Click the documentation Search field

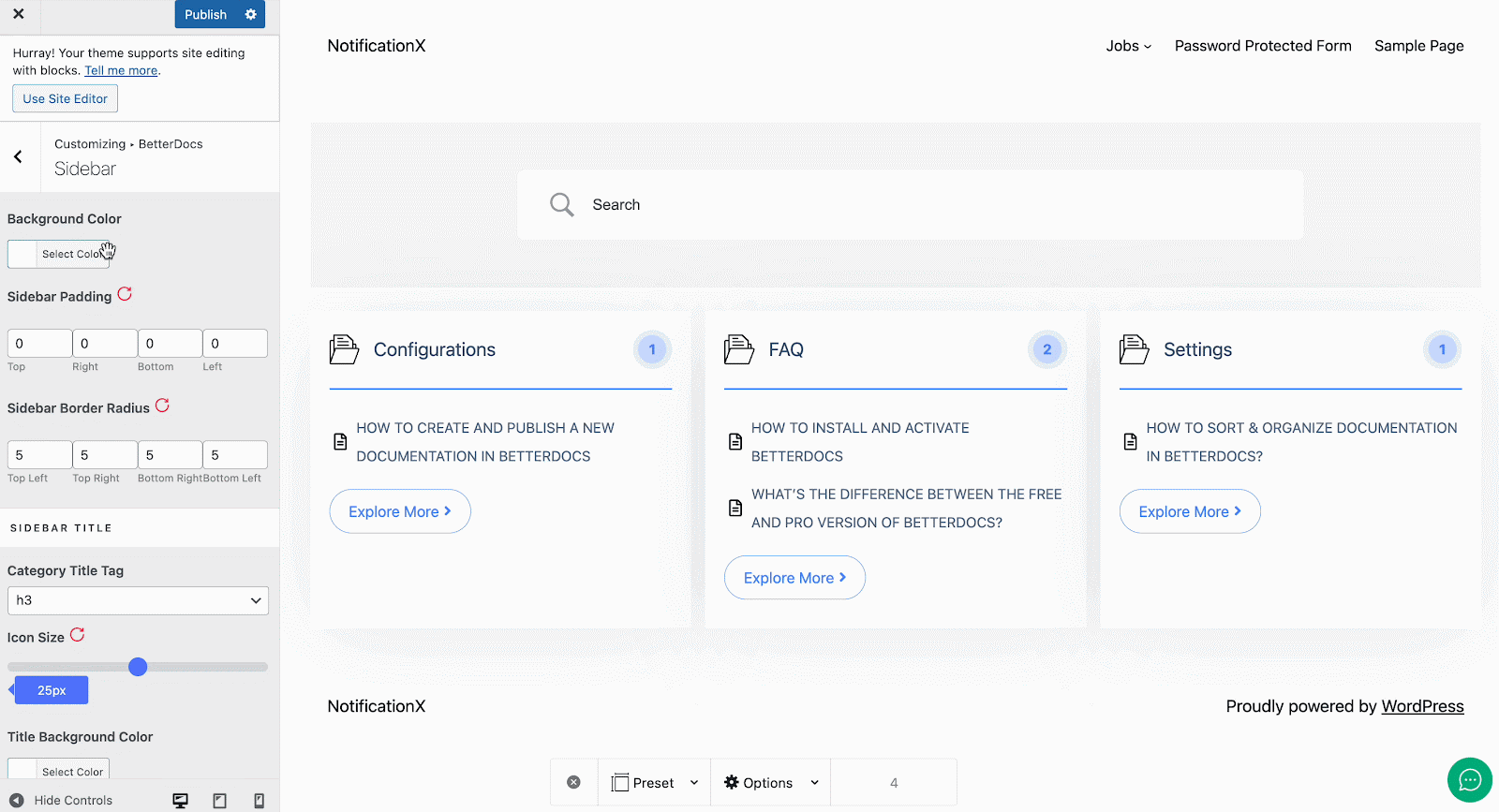pos(910,204)
